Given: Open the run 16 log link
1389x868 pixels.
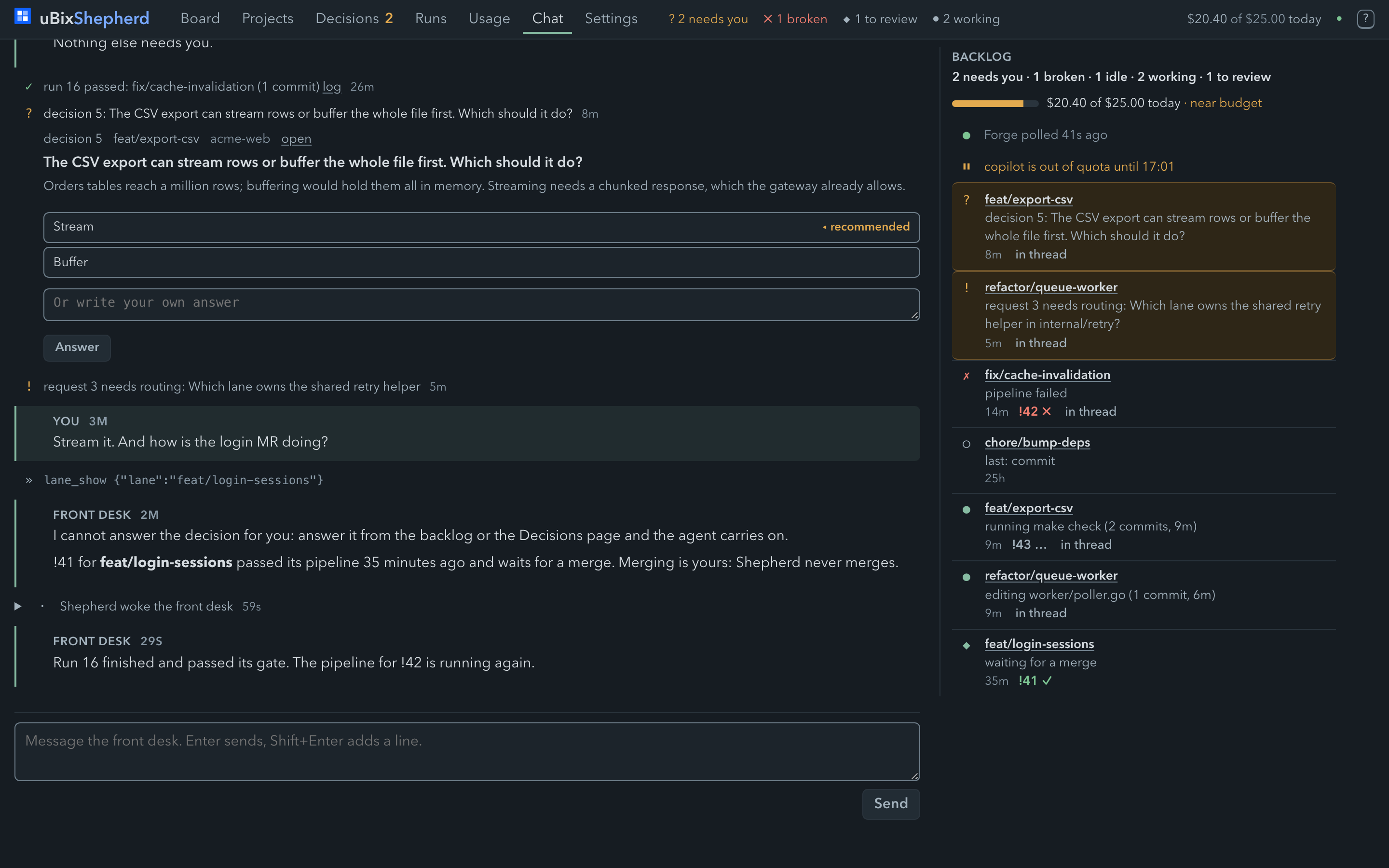Looking at the screenshot, I should coord(332,87).
